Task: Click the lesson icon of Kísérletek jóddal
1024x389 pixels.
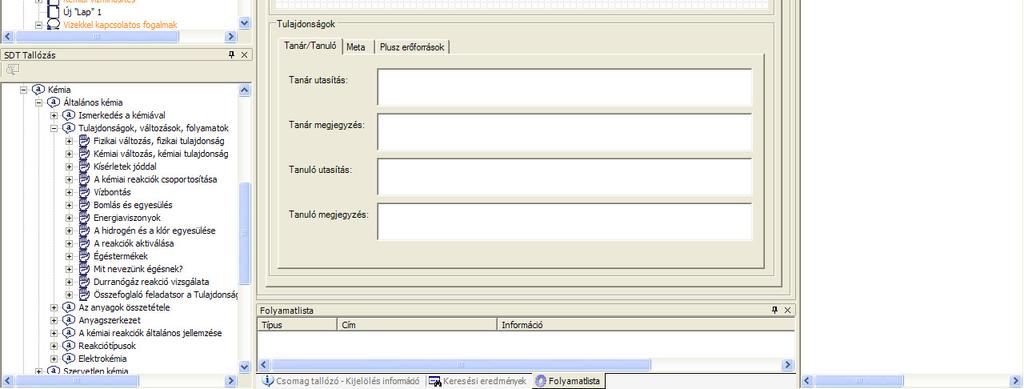Action: 84,166
